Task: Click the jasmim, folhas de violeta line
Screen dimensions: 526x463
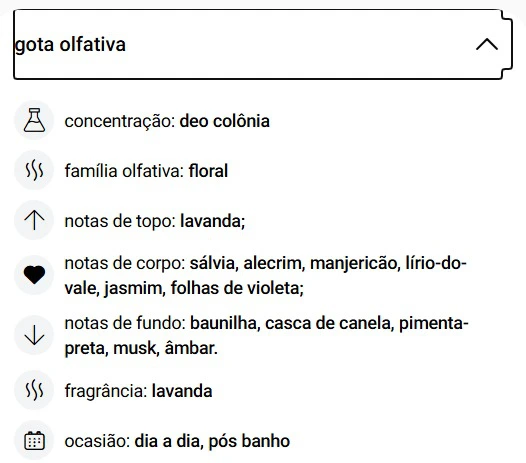Action: [x=184, y=288]
